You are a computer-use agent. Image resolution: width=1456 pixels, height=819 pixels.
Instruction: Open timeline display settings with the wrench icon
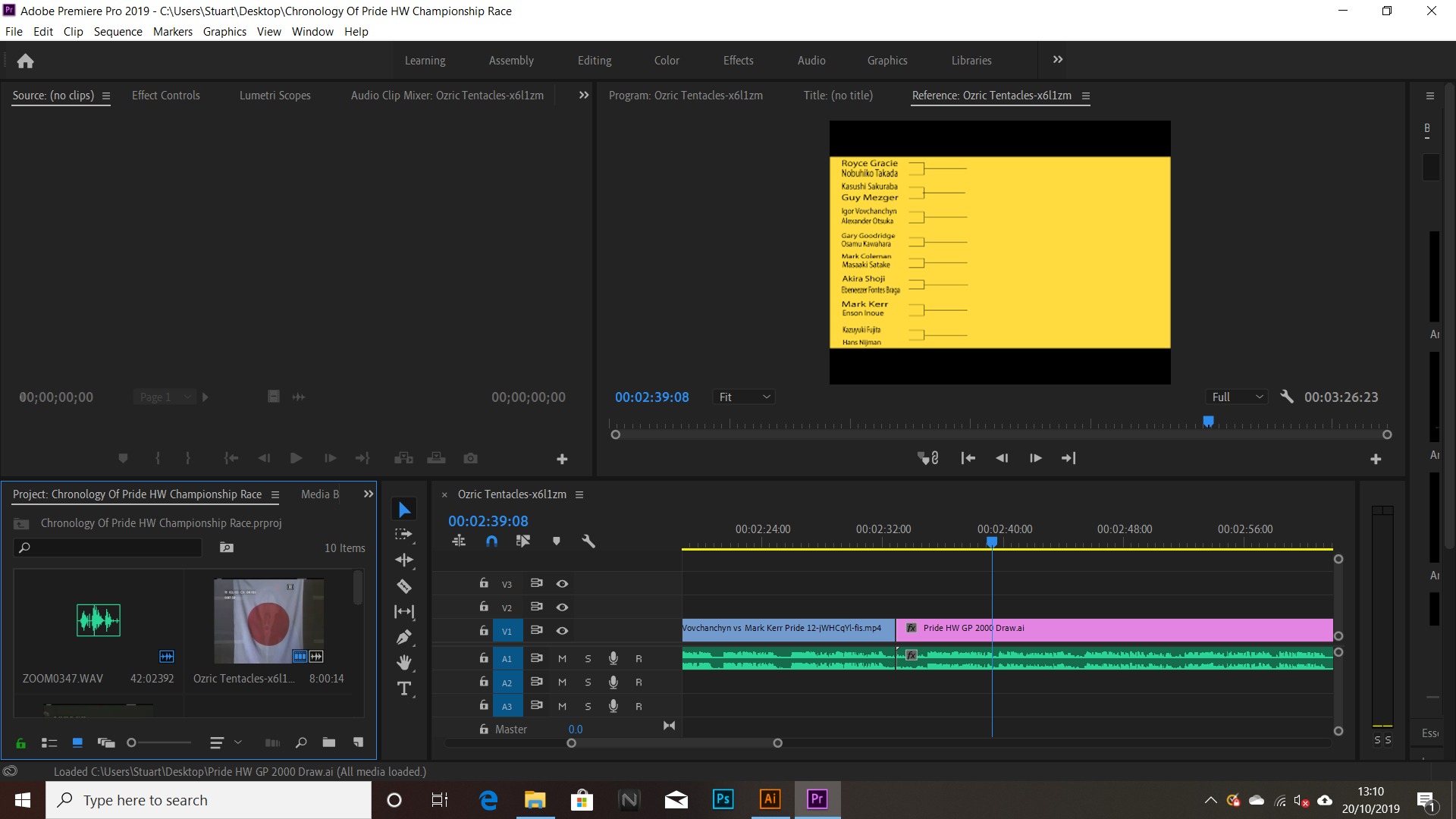589,541
